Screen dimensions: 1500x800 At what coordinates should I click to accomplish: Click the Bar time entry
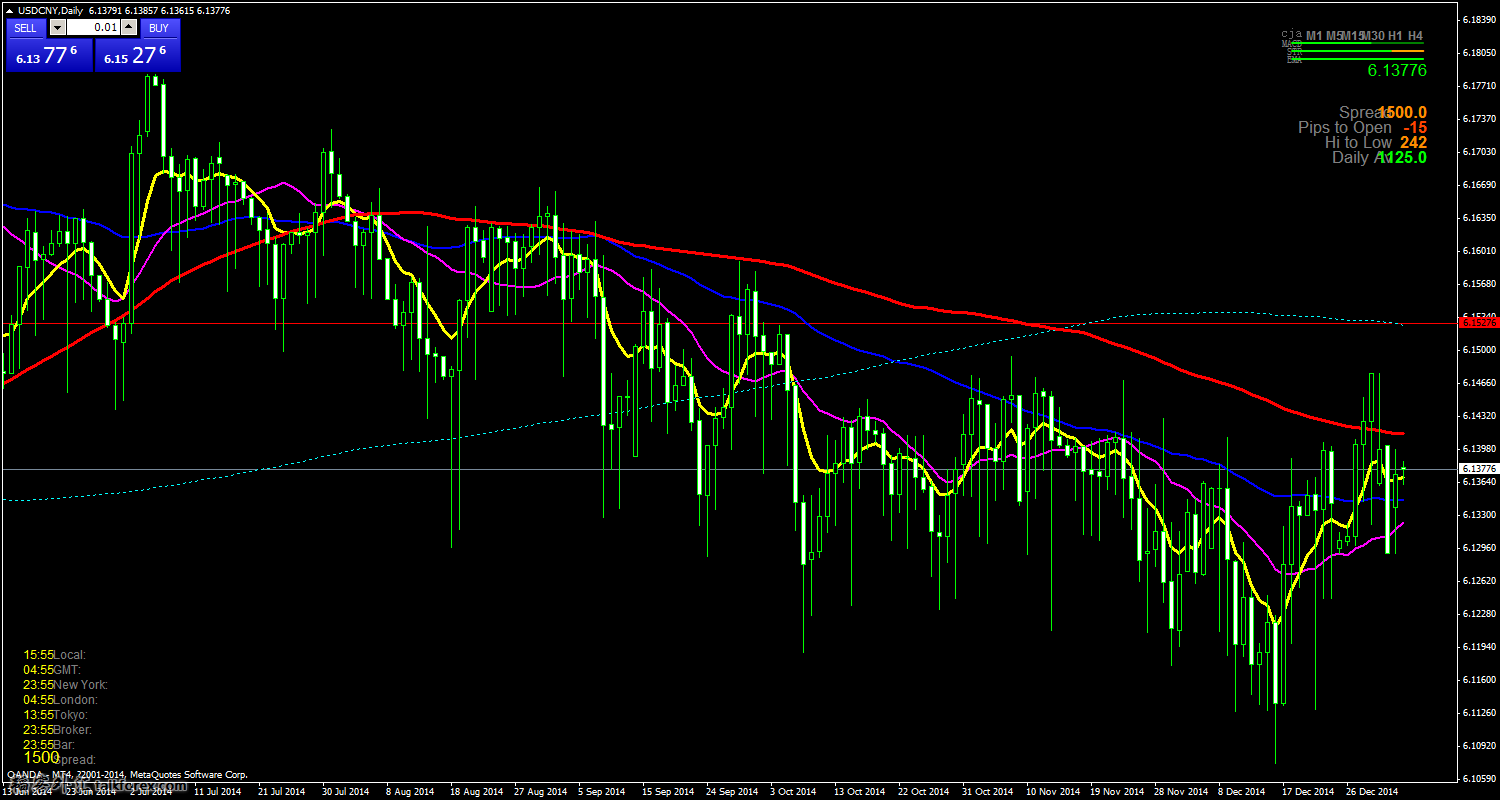click(49, 745)
